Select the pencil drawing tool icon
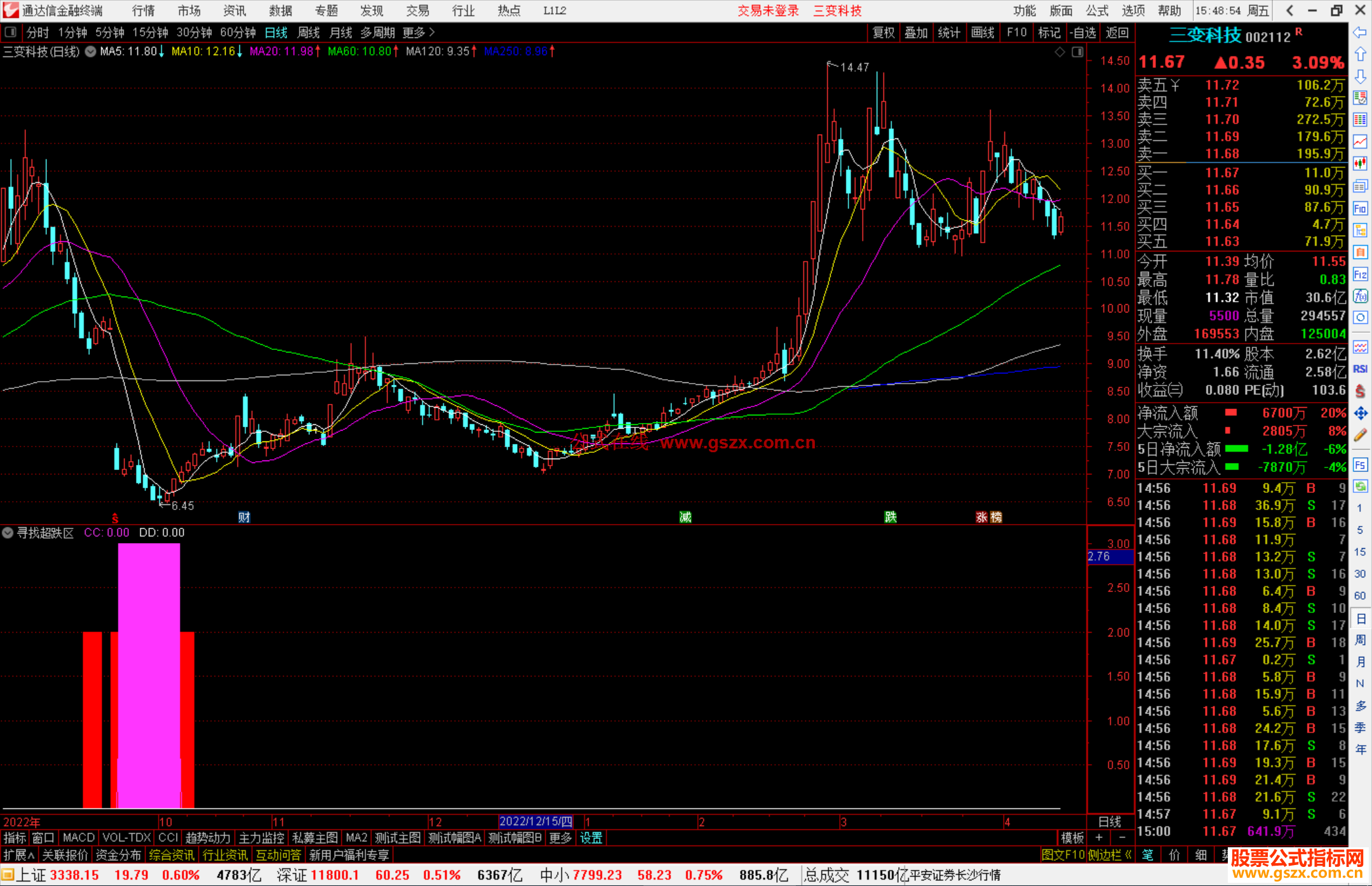1372x886 pixels. coord(1360,435)
